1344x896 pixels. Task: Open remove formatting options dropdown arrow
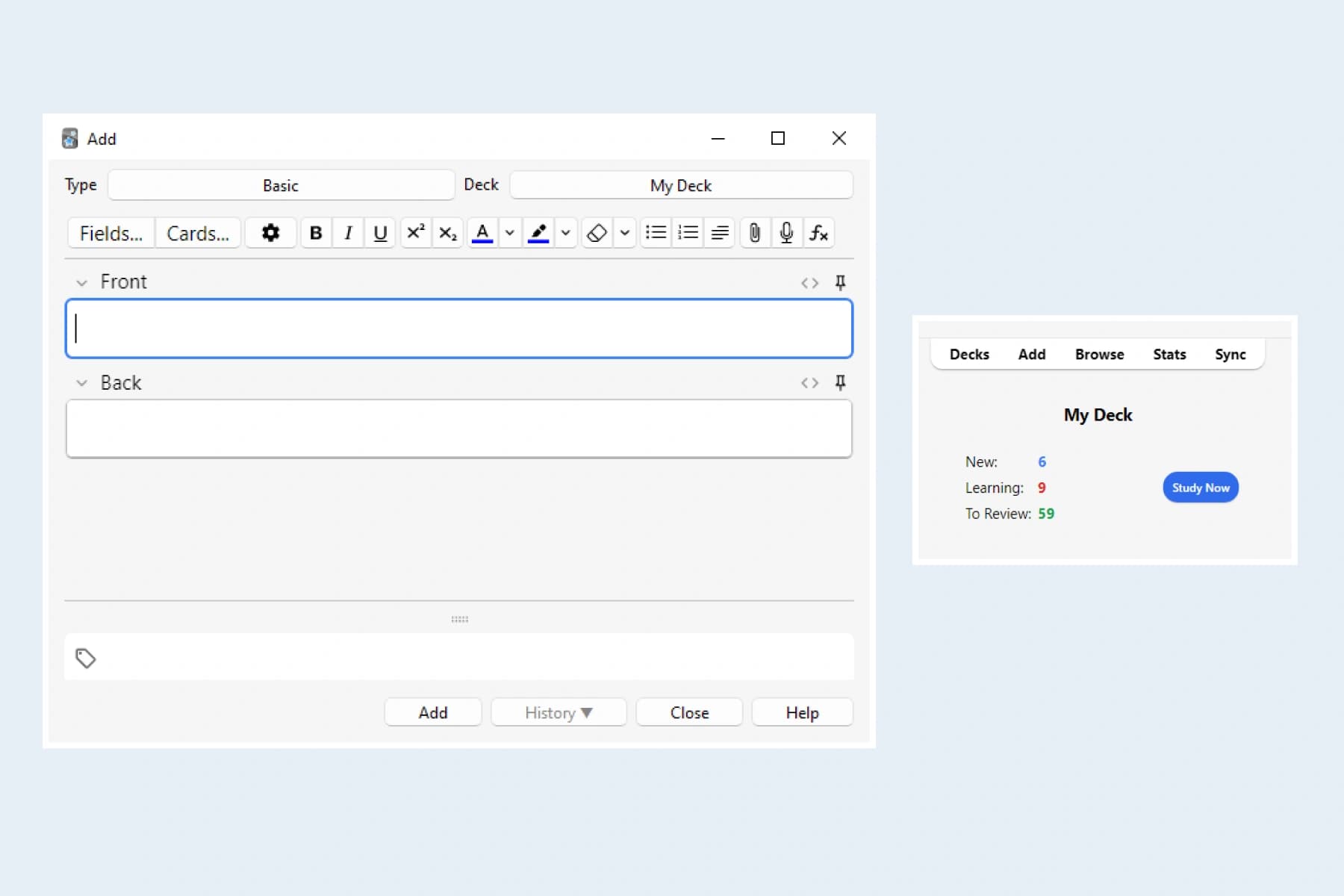[625, 233]
